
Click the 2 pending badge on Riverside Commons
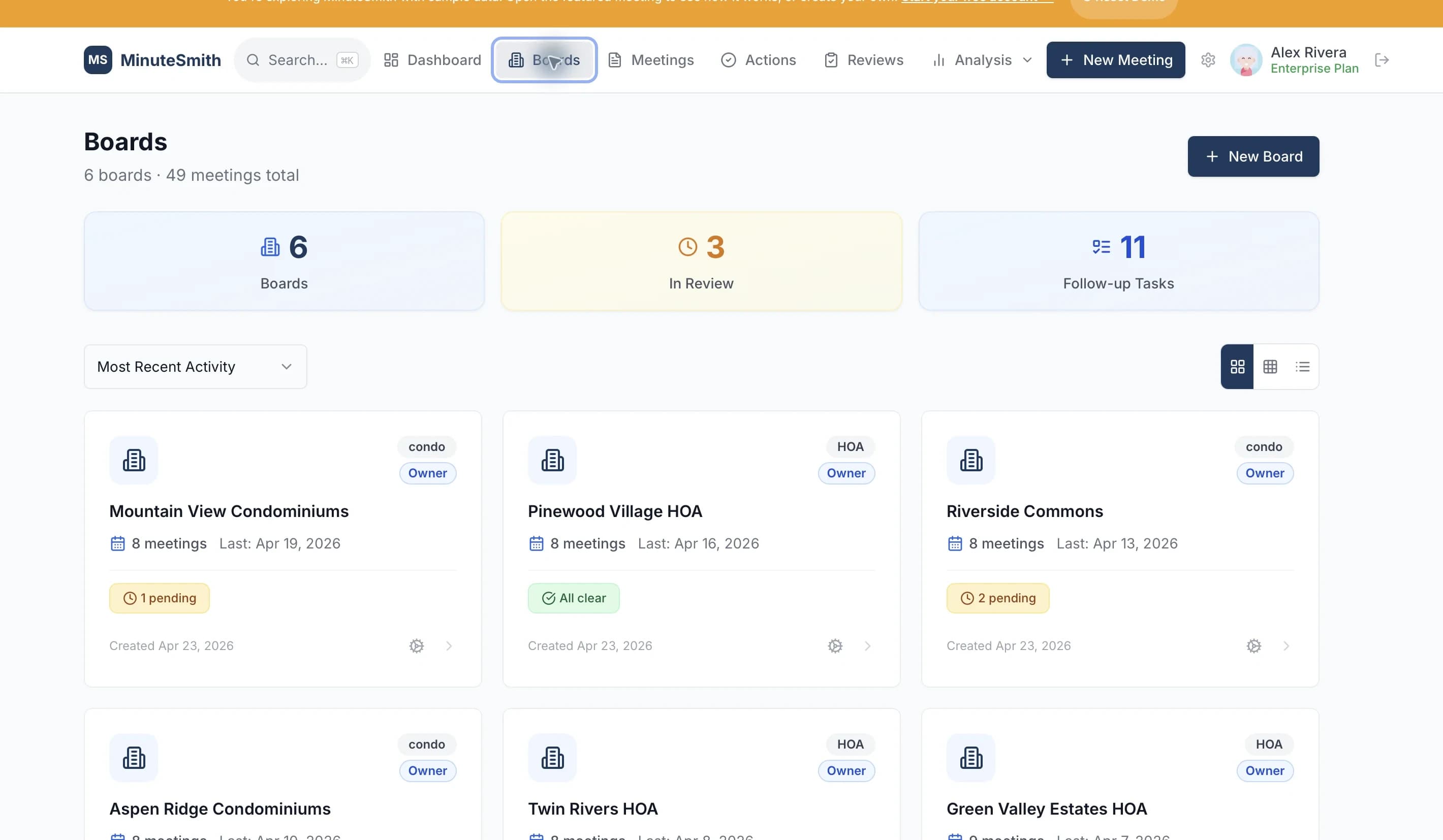point(997,598)
